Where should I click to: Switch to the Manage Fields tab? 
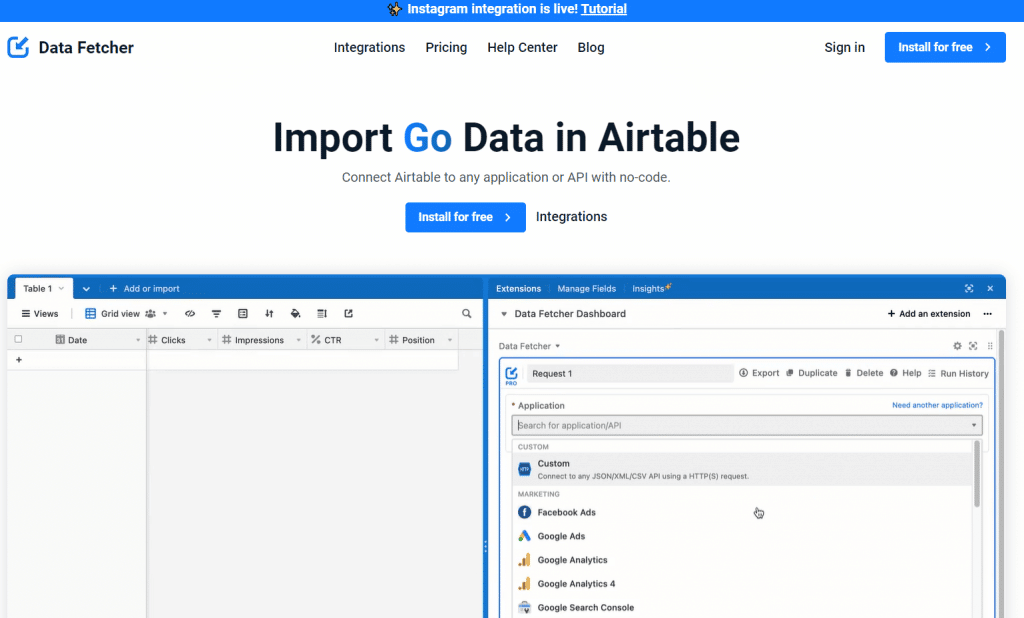coord(586,289)
